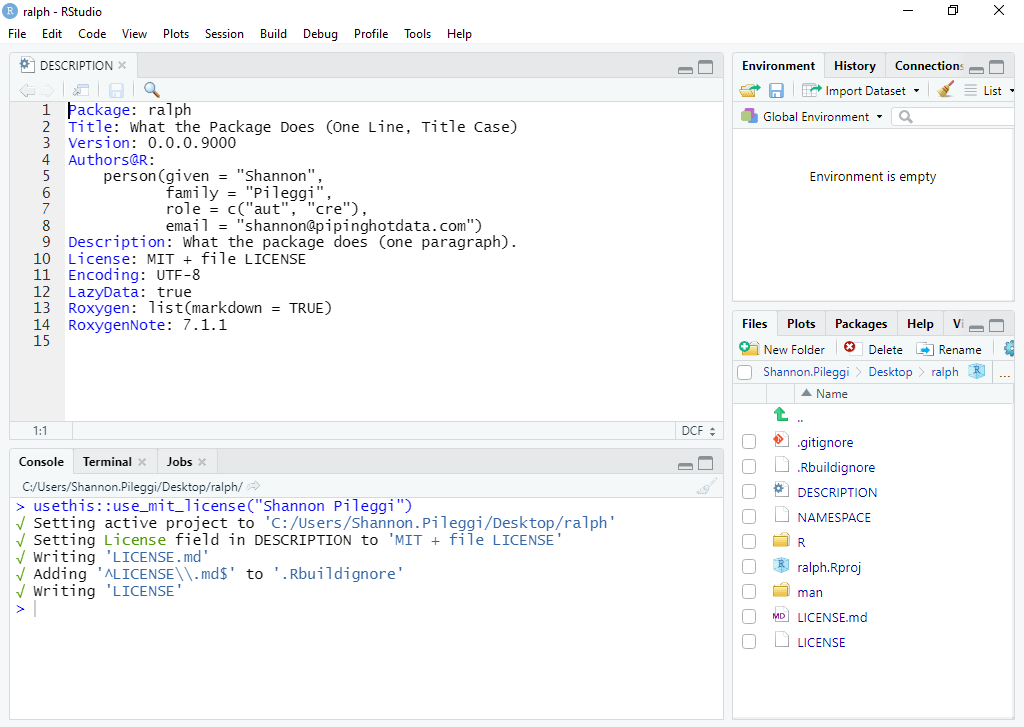Click the console input prompt line

coord(366,609)
